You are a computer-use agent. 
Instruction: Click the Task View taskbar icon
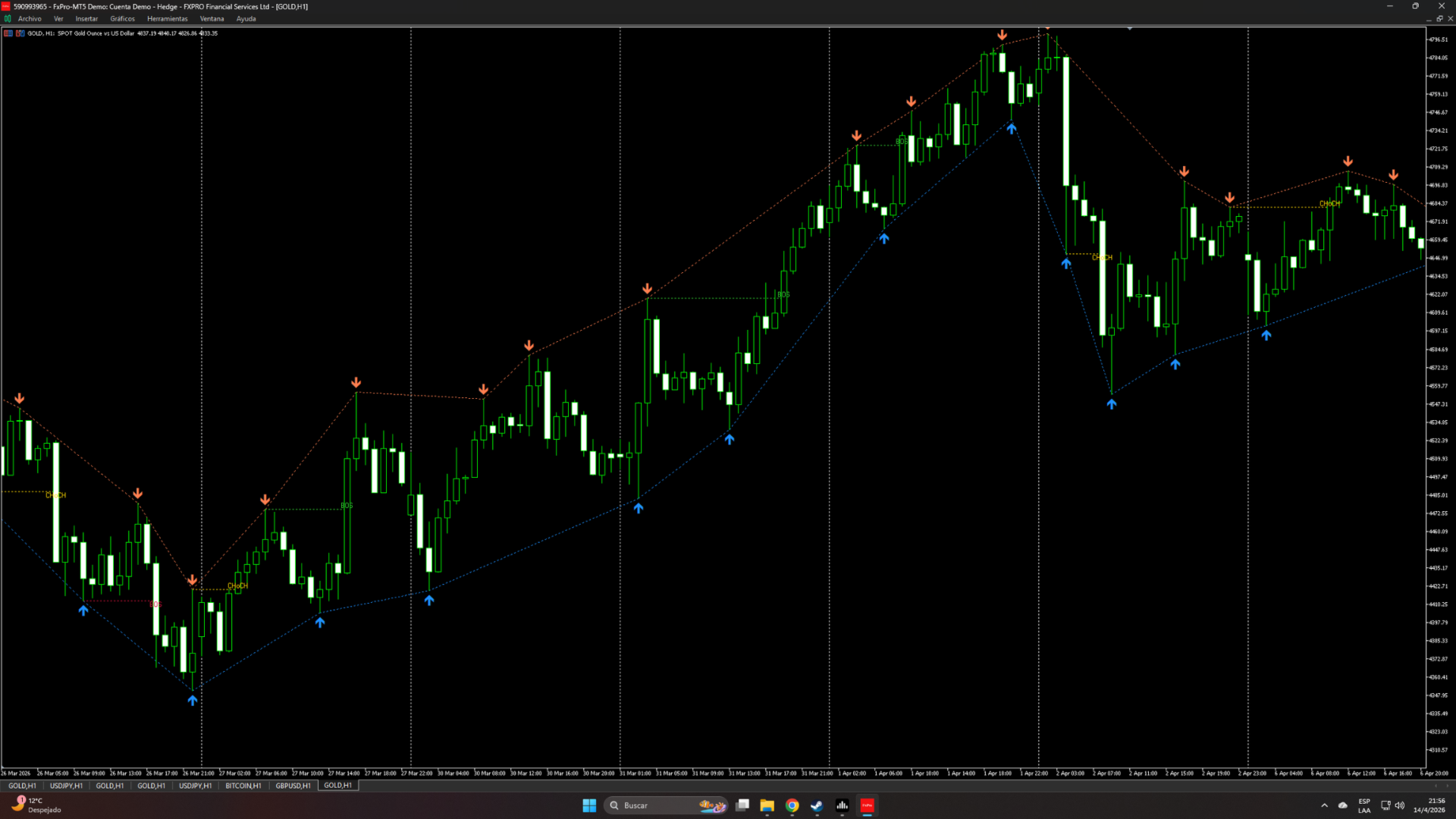742,805
